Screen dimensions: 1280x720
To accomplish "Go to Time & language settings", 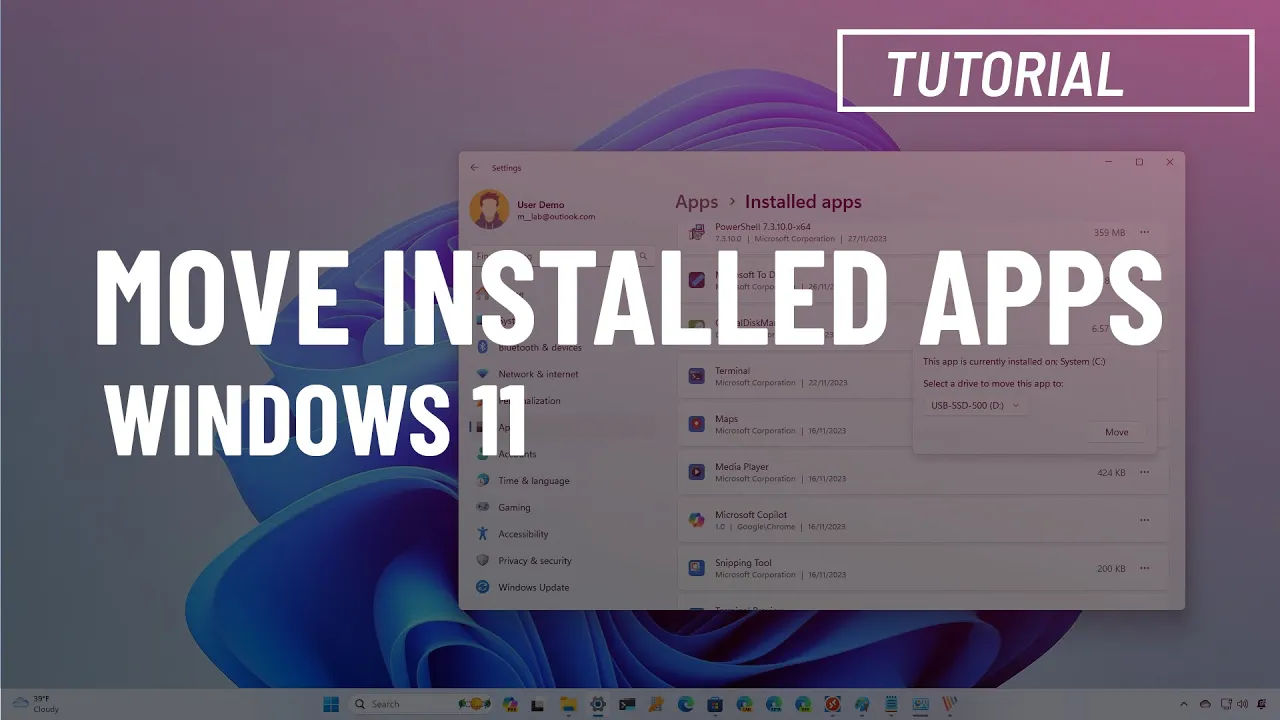I will (x=563, y=480).
